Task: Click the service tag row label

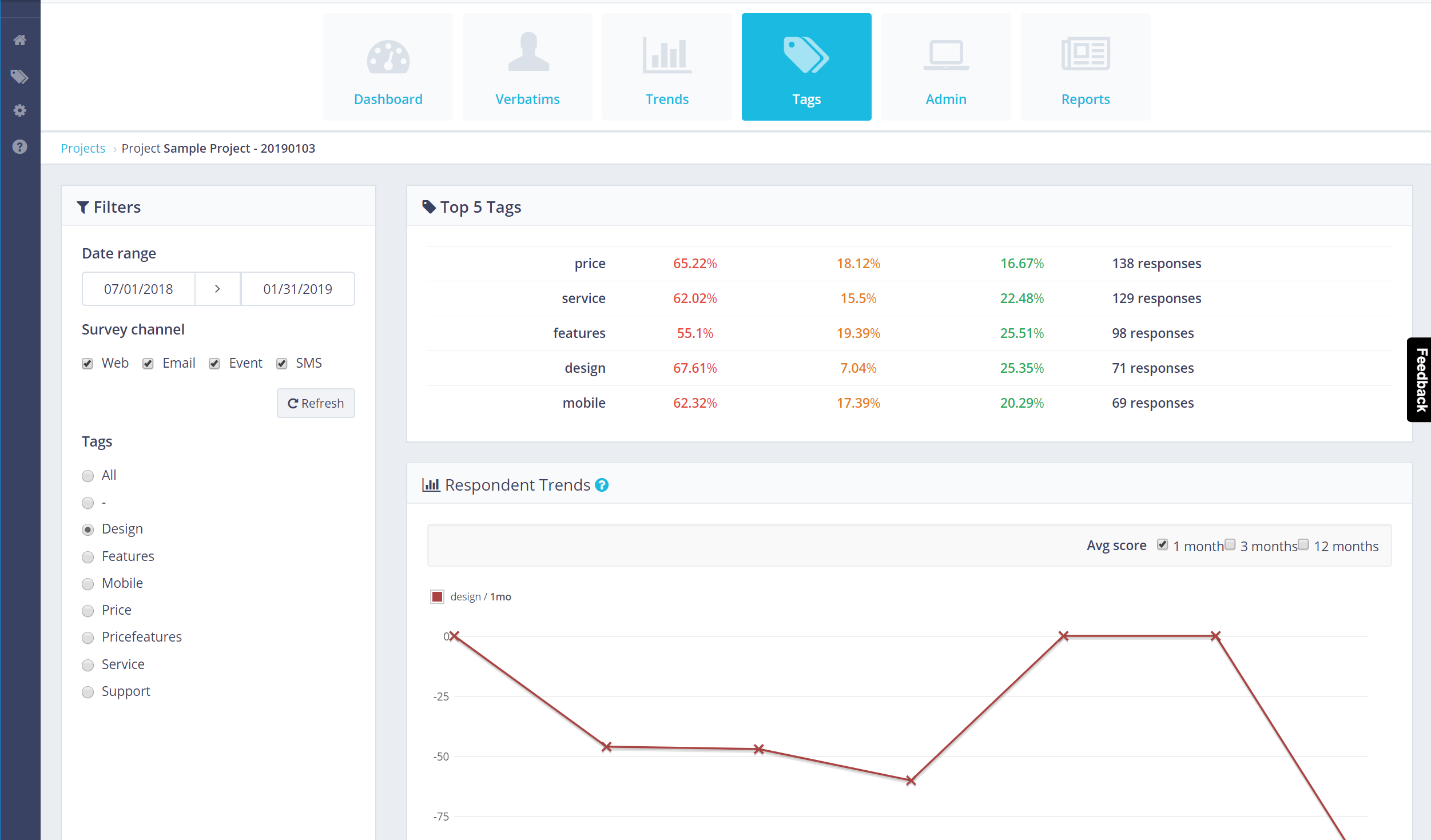Action: [x=583, y=298]
